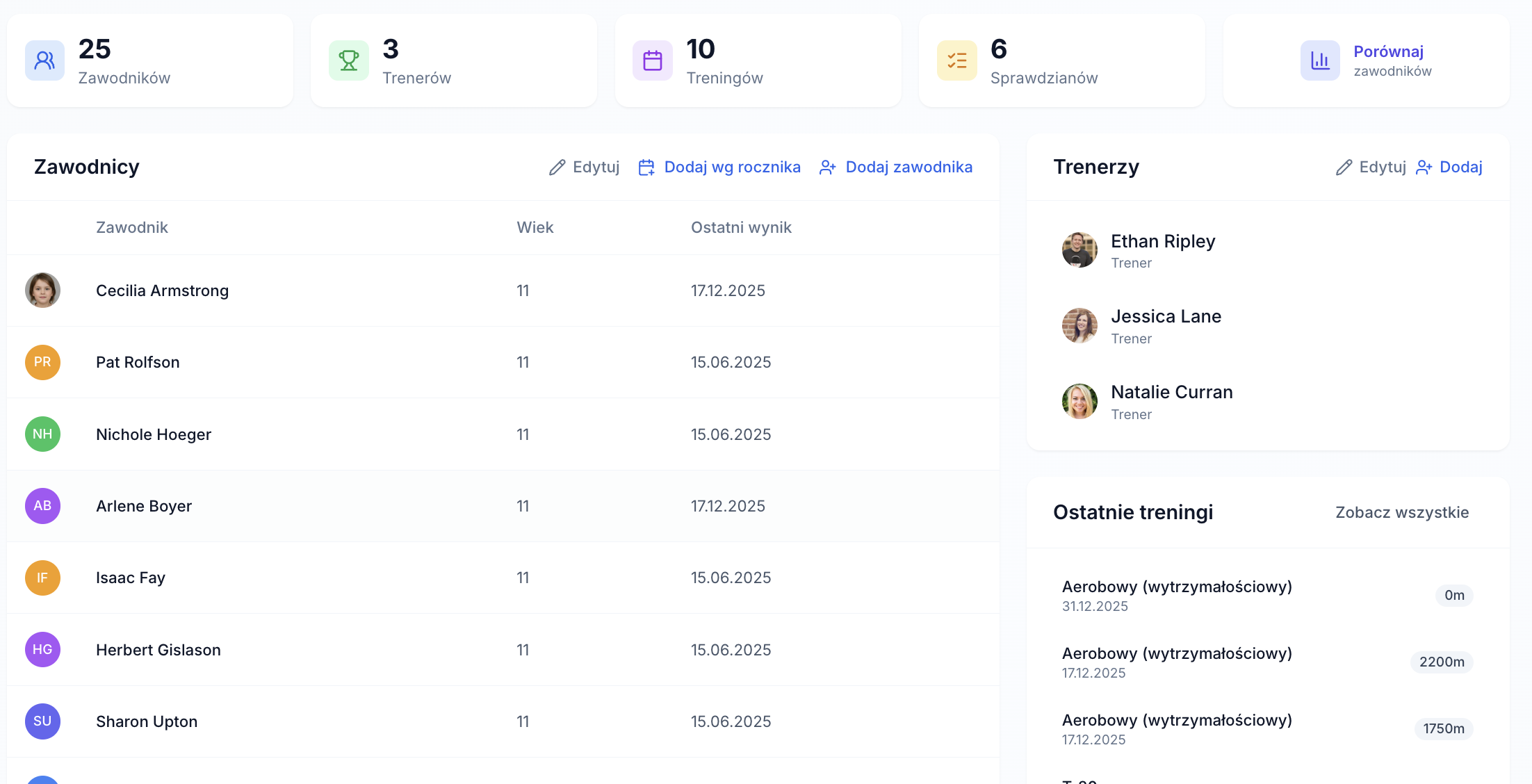This screenshot has height=784, width=1532.
Task: Select player Cecilia Armstrong
Action: 162,291
